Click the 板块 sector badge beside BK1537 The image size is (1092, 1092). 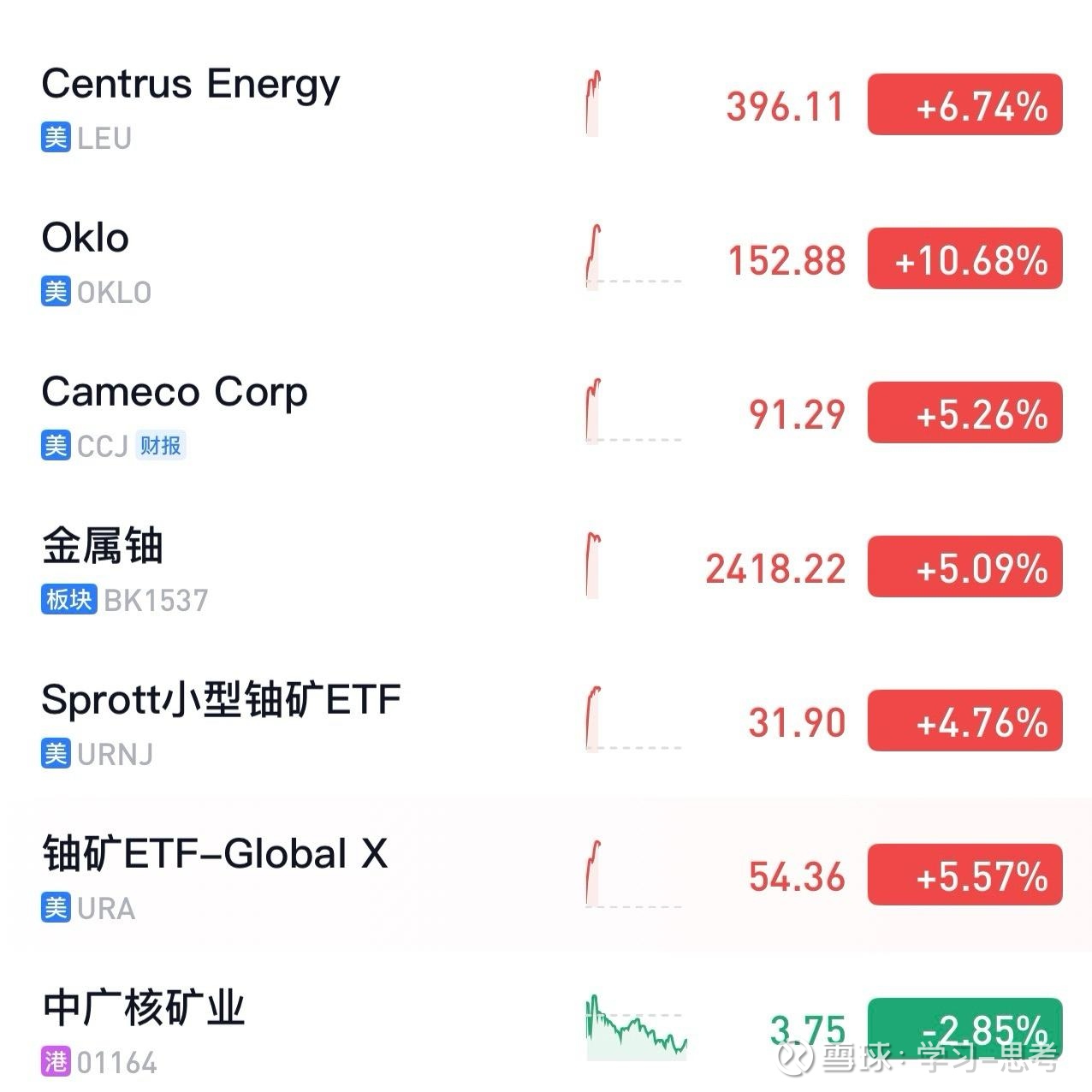coord(68,600)
